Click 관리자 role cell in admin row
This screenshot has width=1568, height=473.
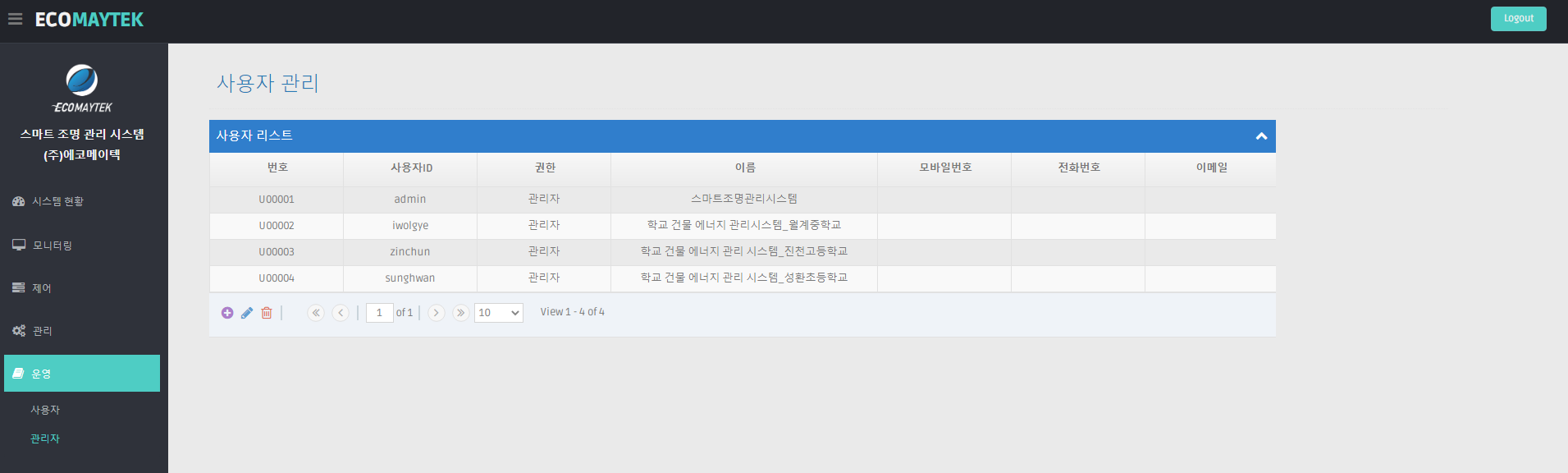(x=544, y=200)
